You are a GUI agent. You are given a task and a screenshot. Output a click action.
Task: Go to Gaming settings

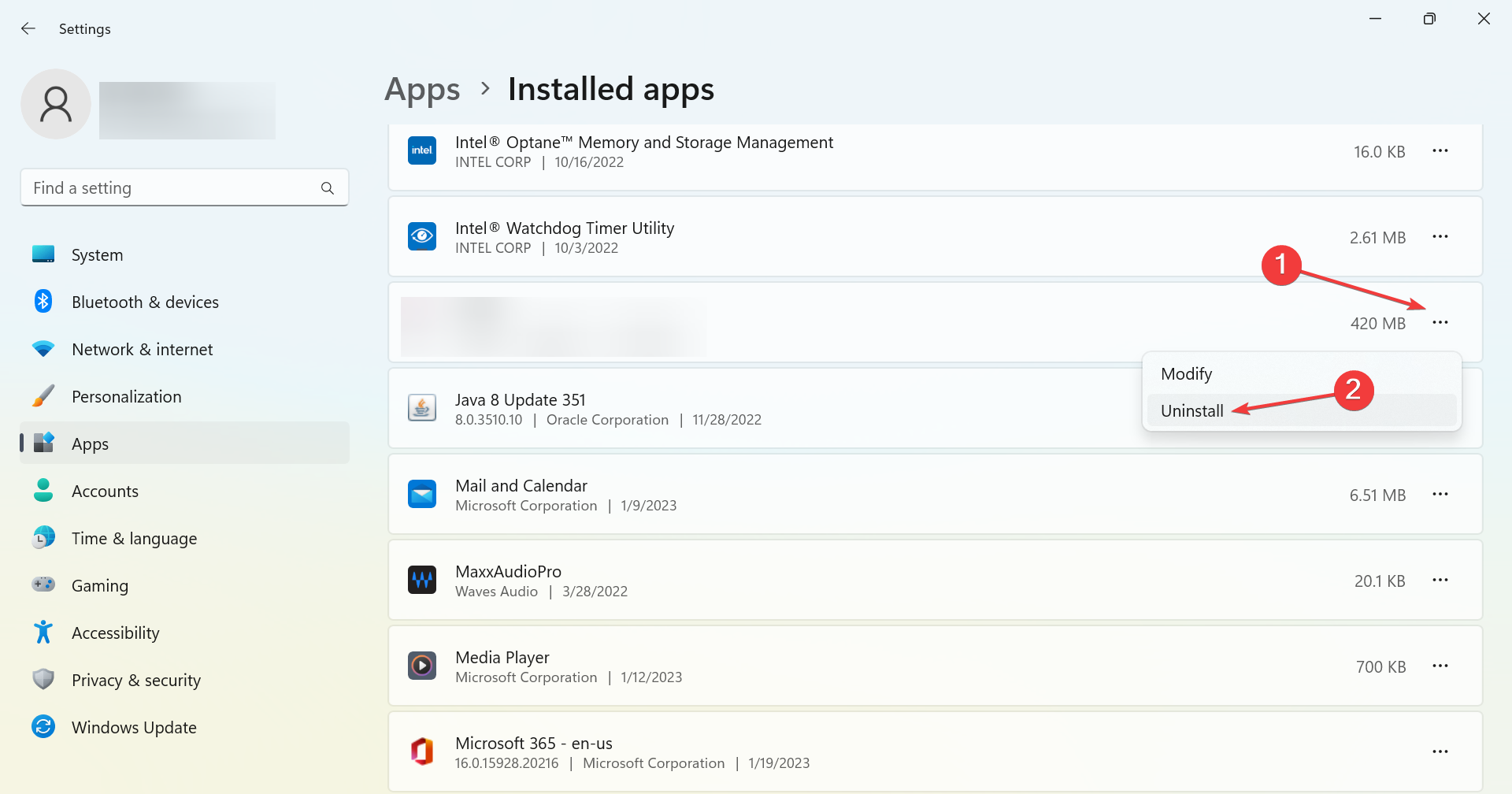click(x=184, y=585)
